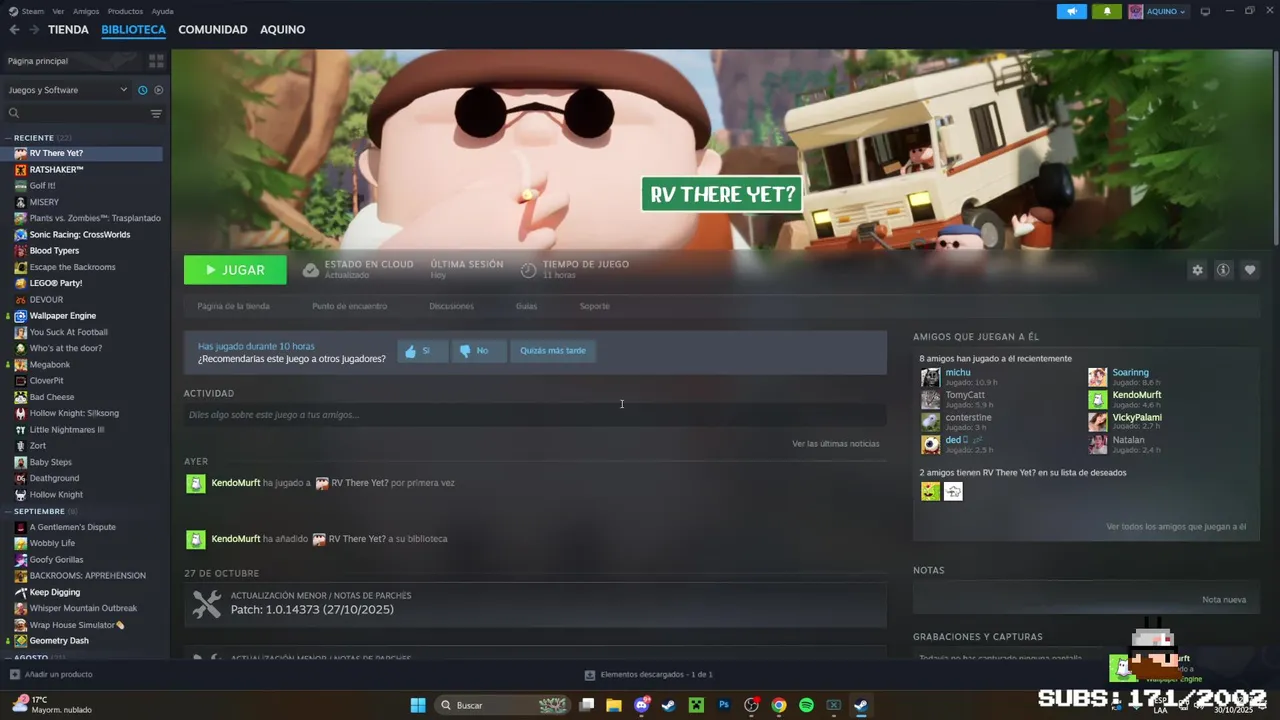Open the downloads status Elementos descargados

[x=649, y=675]
